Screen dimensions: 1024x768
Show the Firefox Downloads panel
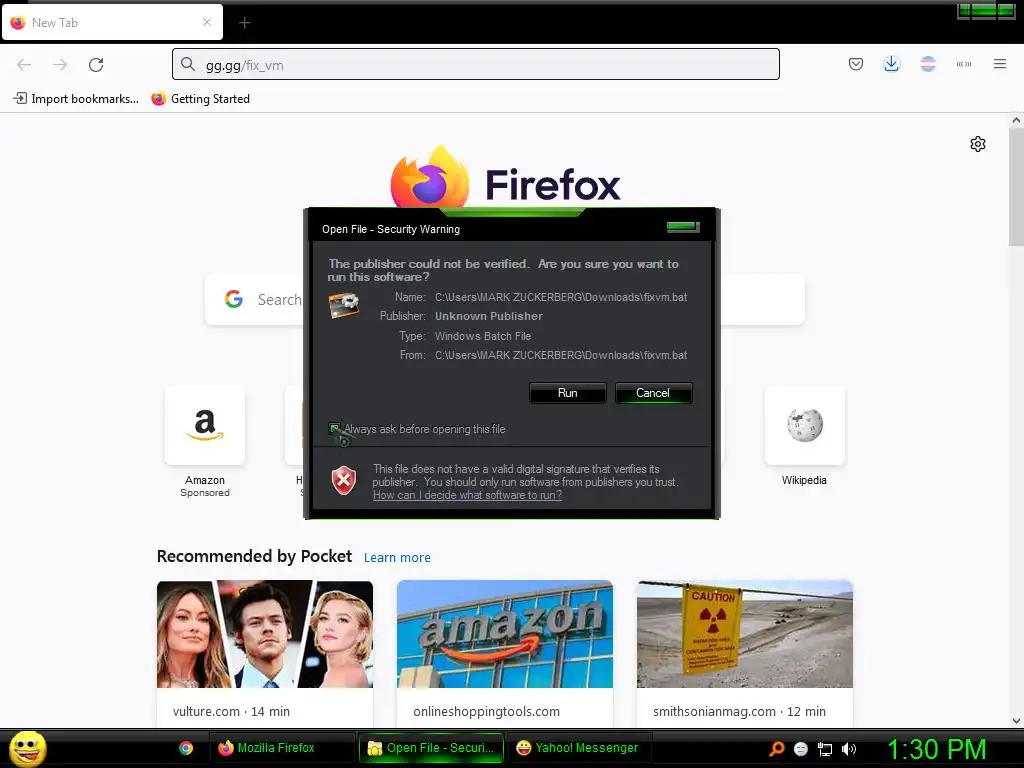(x=891, y=64)
